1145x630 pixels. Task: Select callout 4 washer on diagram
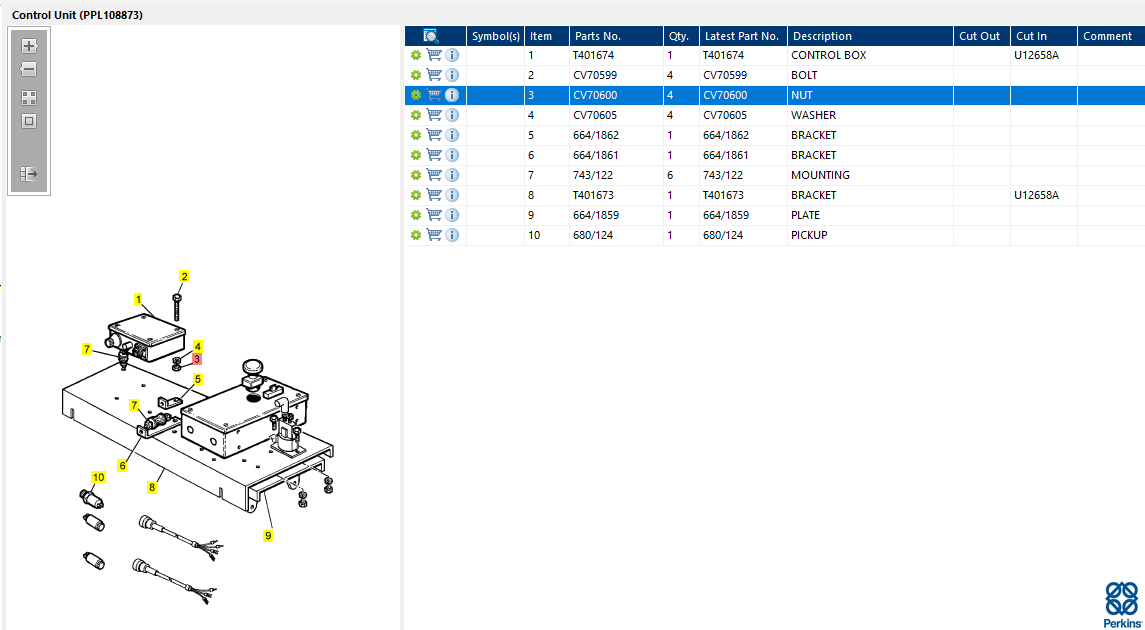click(x=197, y=345)
